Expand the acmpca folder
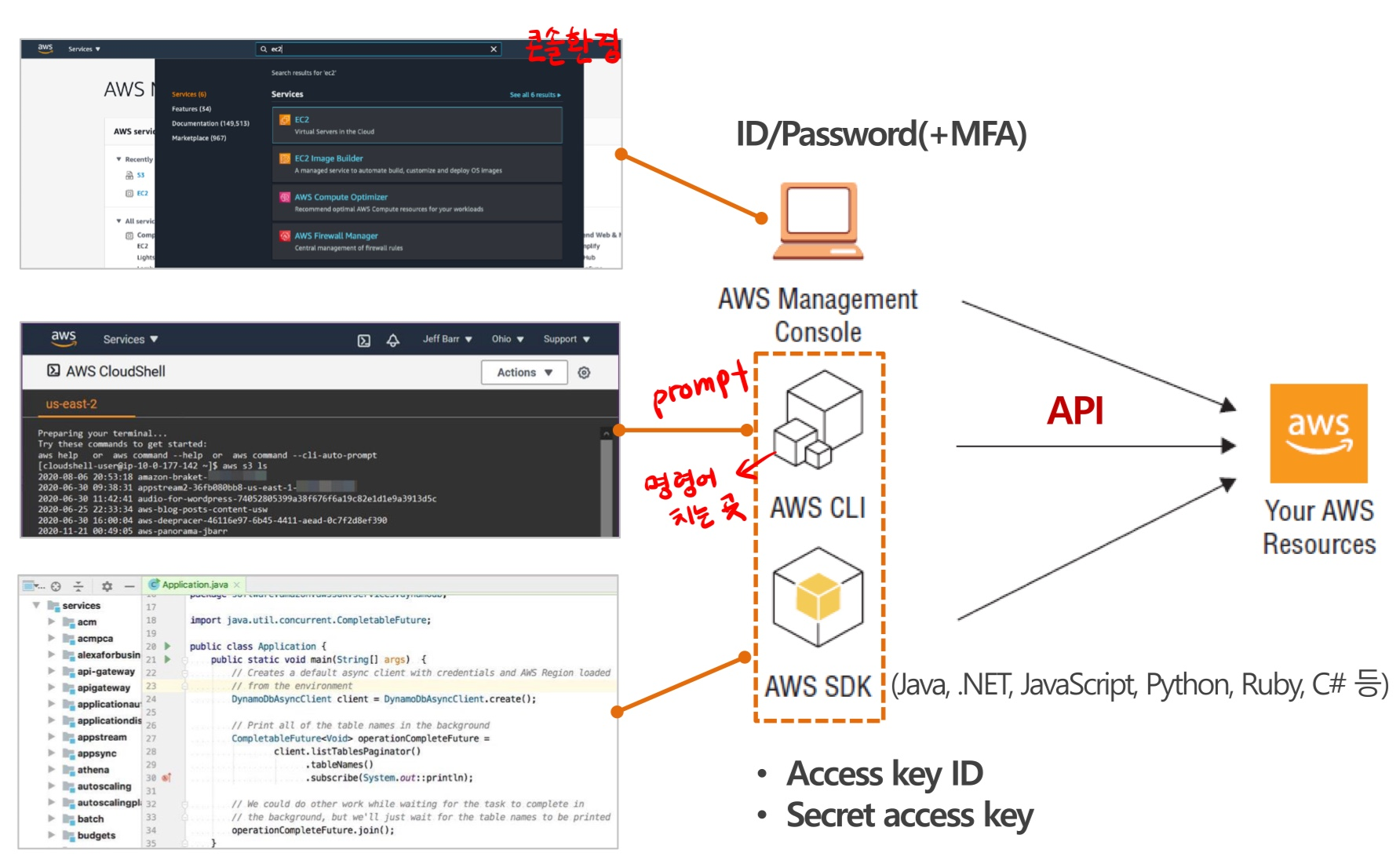 52,638
